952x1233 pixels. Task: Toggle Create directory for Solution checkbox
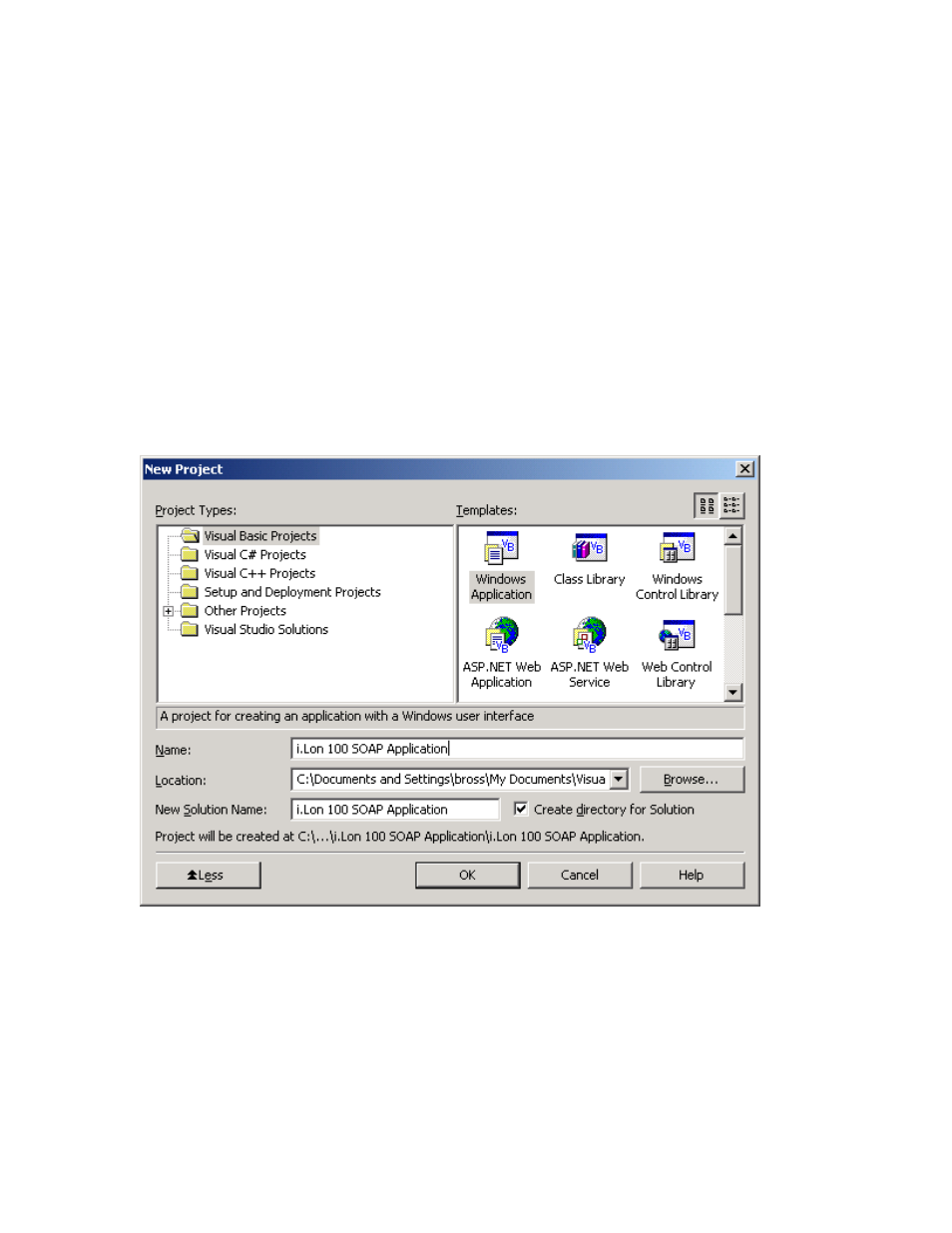click(x=521, y=809)
